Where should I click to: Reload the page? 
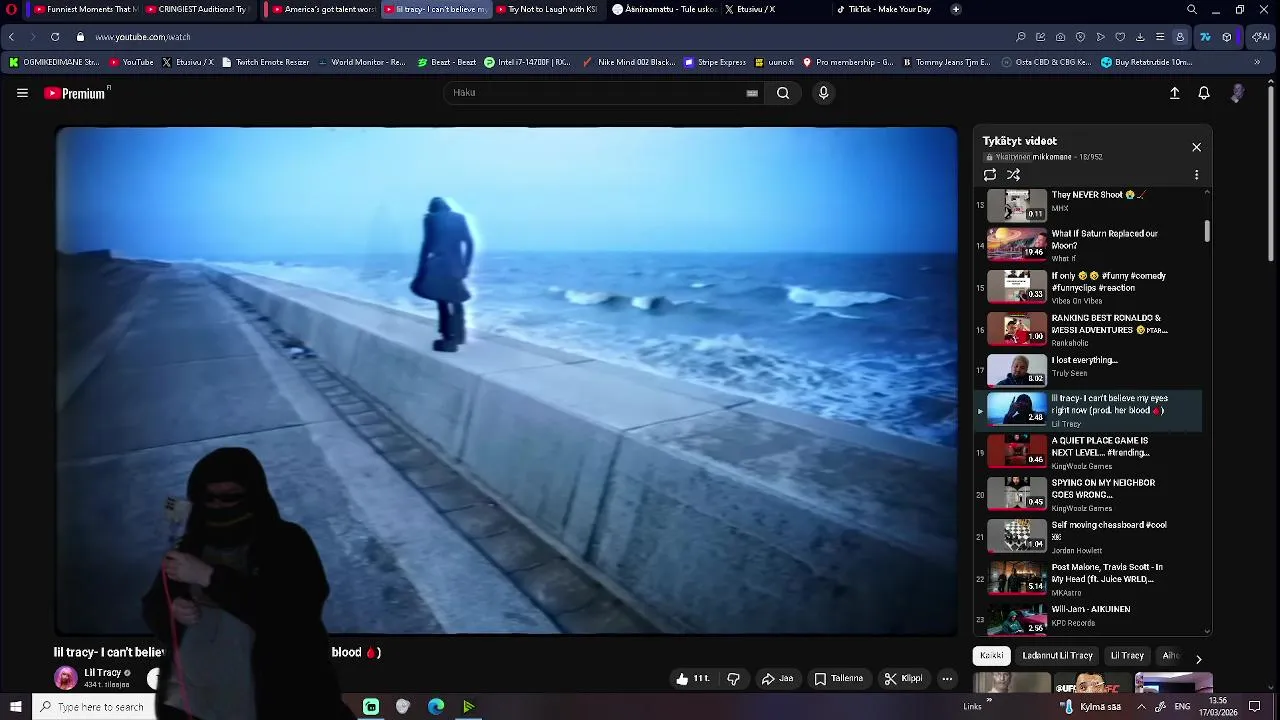point(55,37)
